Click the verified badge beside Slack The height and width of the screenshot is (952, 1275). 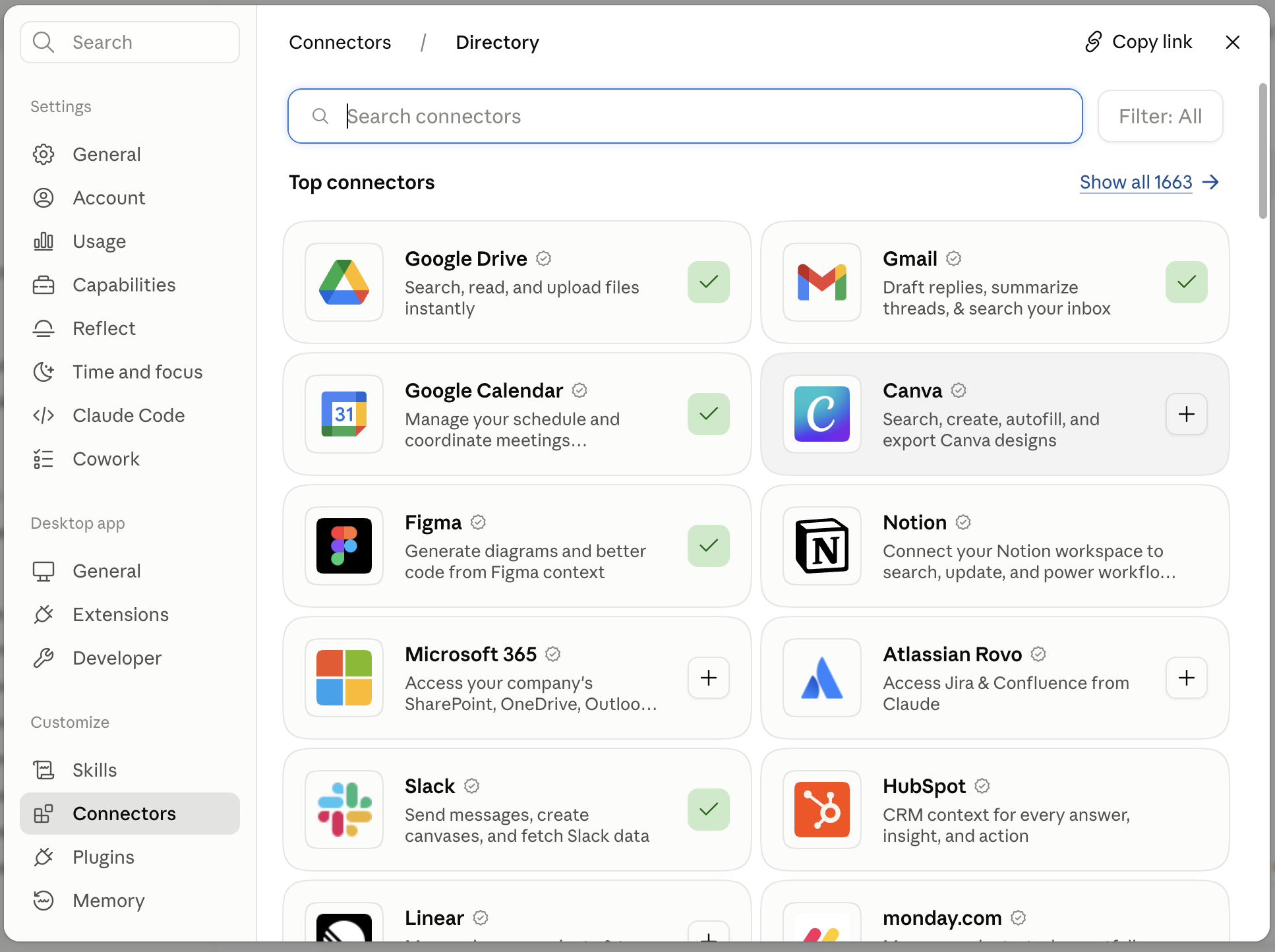[472, 786]
